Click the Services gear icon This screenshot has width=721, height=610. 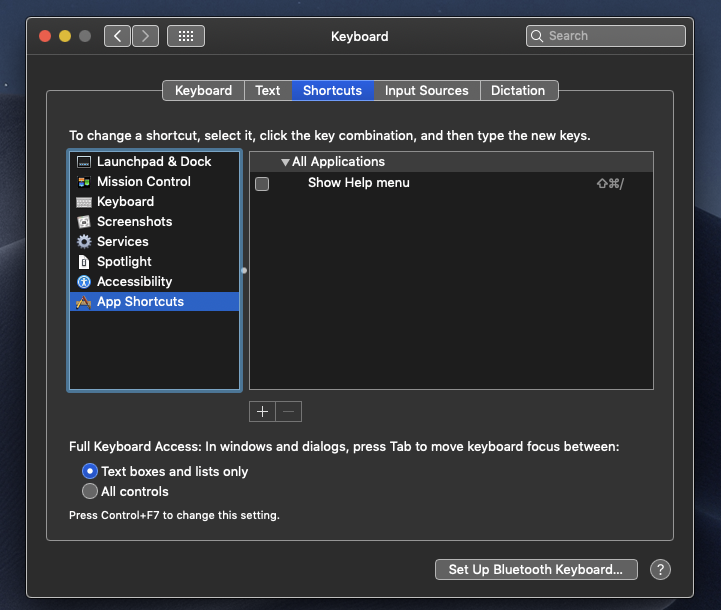tap(84, 242)
